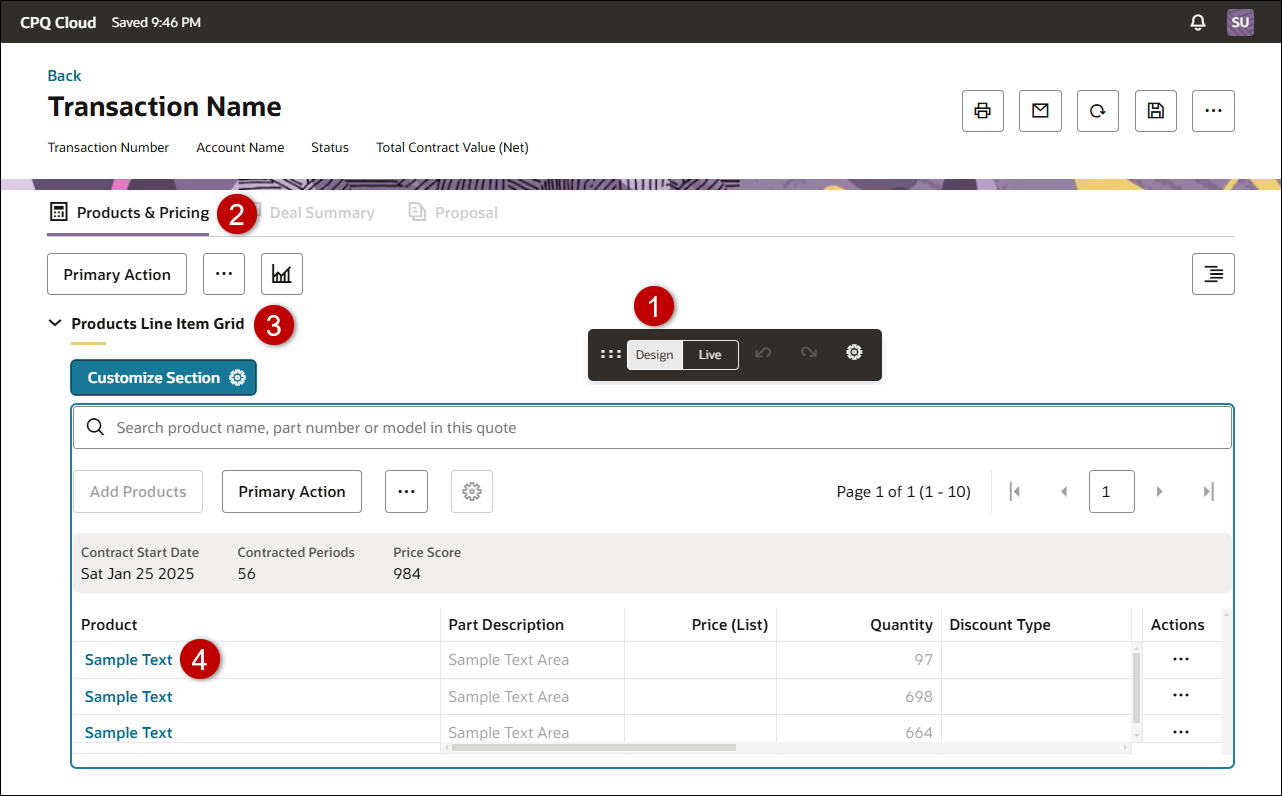Click the refresh icon button
The height and width of the screenshot is (796, 1282).
1098,111
